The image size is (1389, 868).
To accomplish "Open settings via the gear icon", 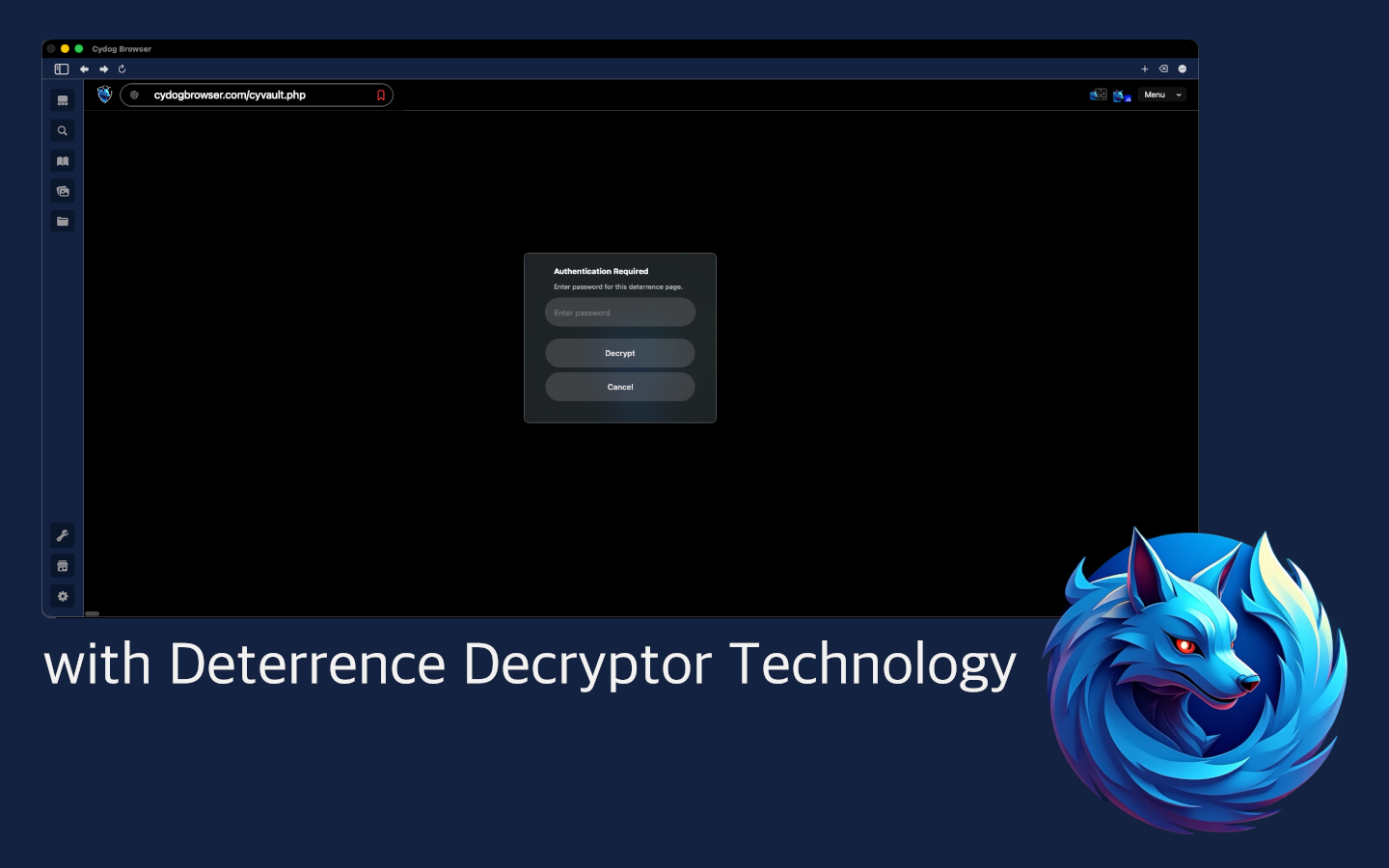I will 63,596.
